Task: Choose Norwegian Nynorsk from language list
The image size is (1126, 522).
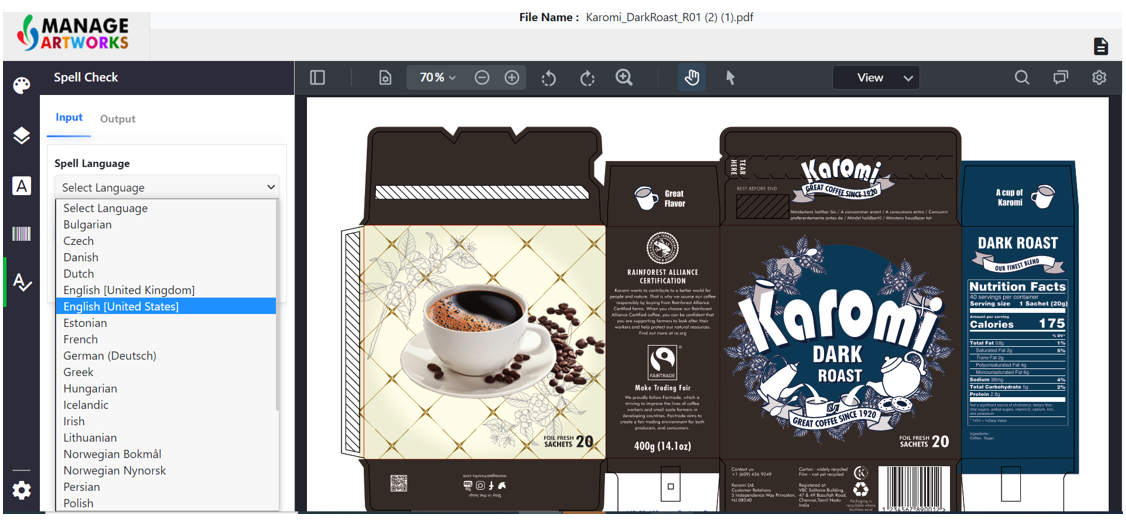Action: point(166,471)
